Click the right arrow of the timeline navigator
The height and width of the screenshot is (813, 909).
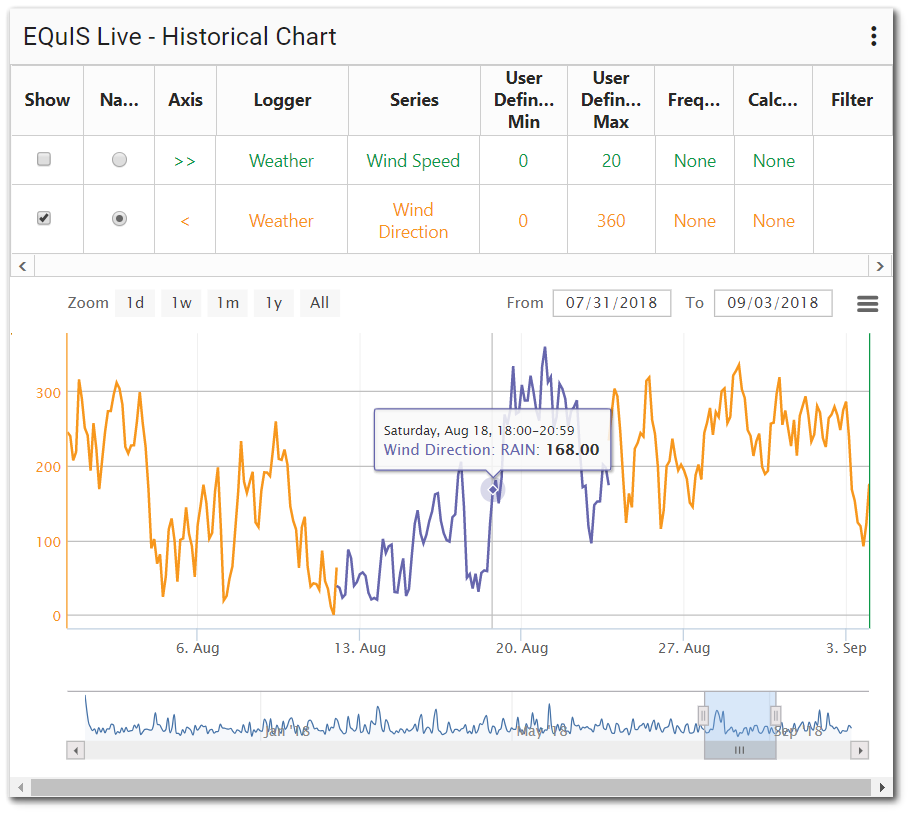coord(860,750)
